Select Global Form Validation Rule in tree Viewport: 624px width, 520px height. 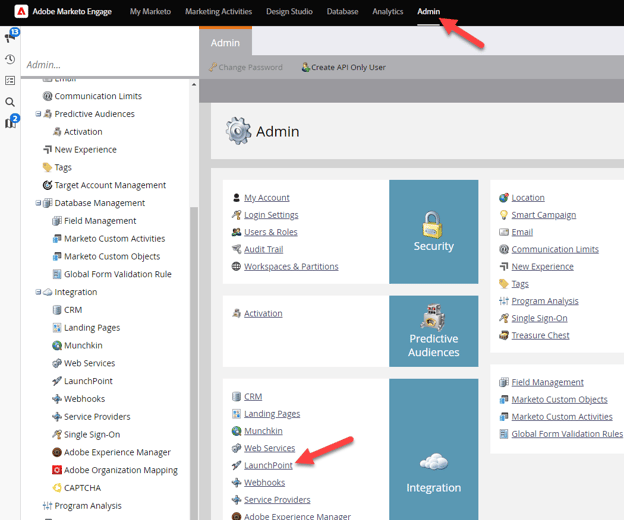pyautogui.click(x=118, y=274)
